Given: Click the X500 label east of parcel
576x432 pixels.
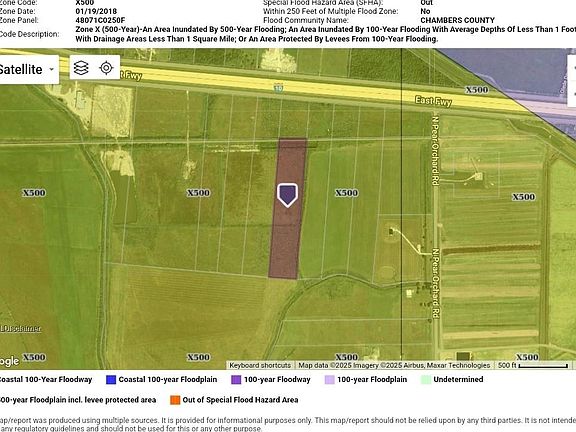Looking at the screenshot, I should click(346, 193).
